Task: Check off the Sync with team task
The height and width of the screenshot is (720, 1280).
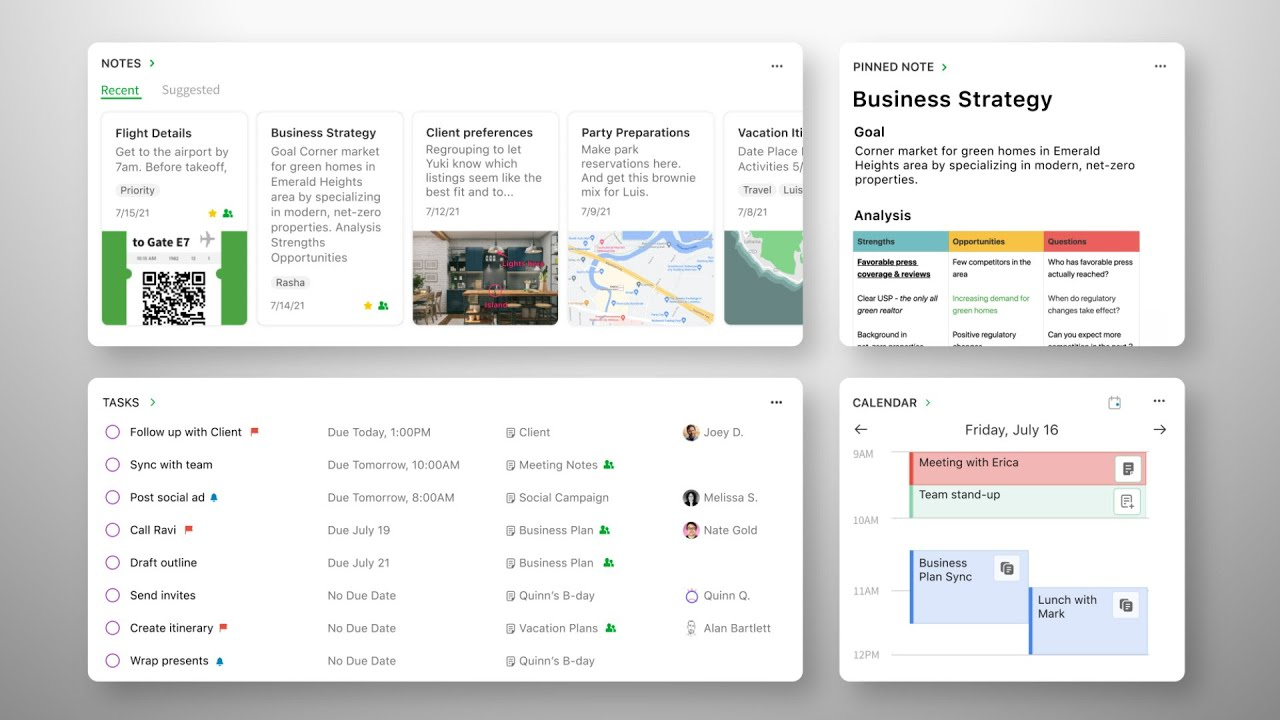Action: click(113, 465)
